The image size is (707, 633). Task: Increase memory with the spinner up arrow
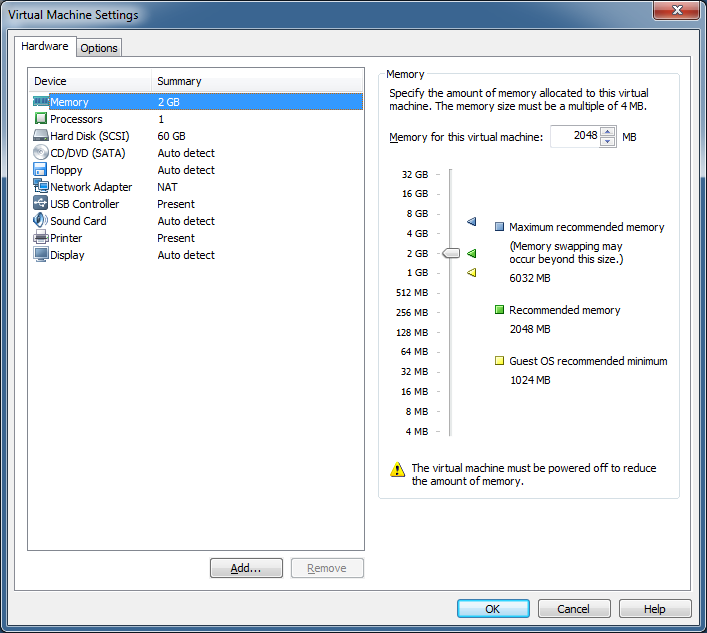tap(608, 132)
